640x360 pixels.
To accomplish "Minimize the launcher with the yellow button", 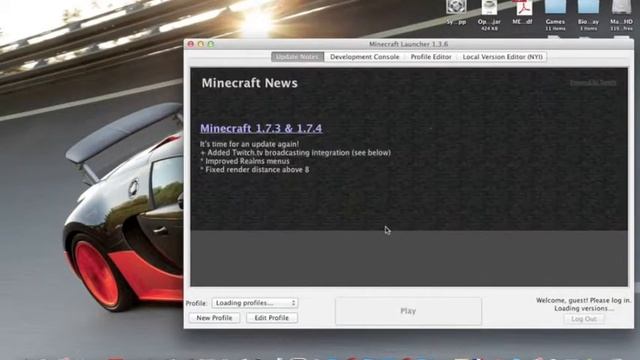I will [x=201, y=44].
